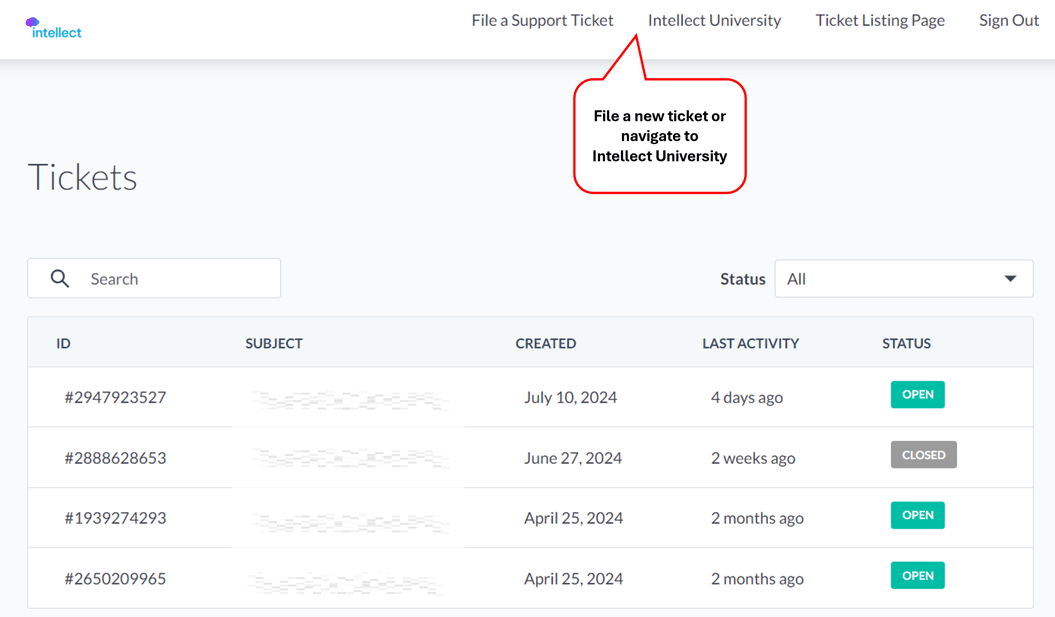1055x617 pixels.
Task: Sort by the Last Activity column header
Action: coord(750,343)
